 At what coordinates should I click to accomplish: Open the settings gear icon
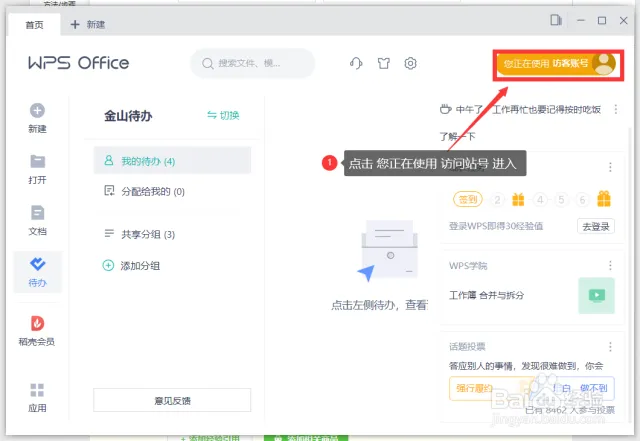(410, 64)
